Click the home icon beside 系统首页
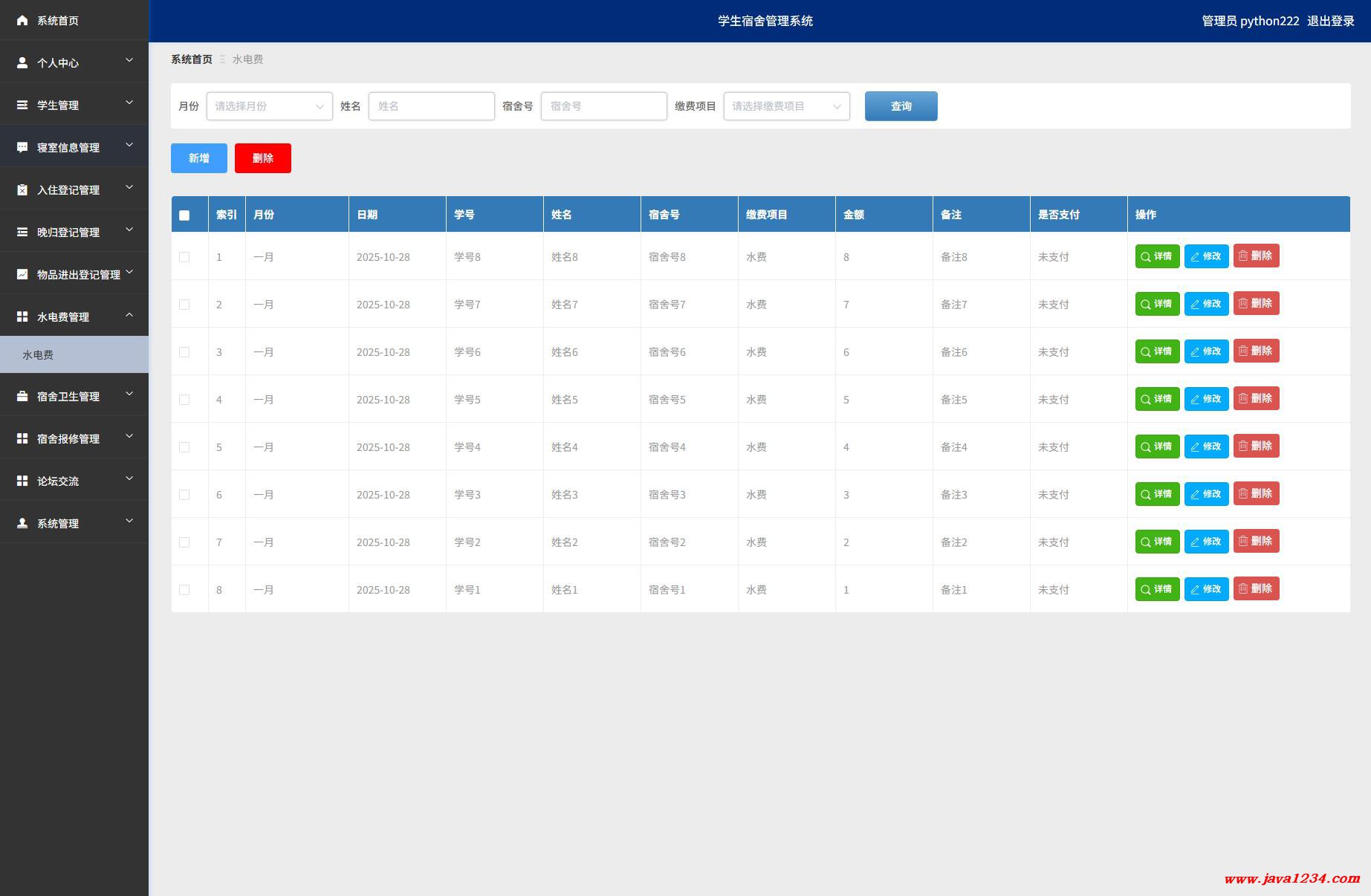This screenshot has height=896, width=1371. (22, 21)
